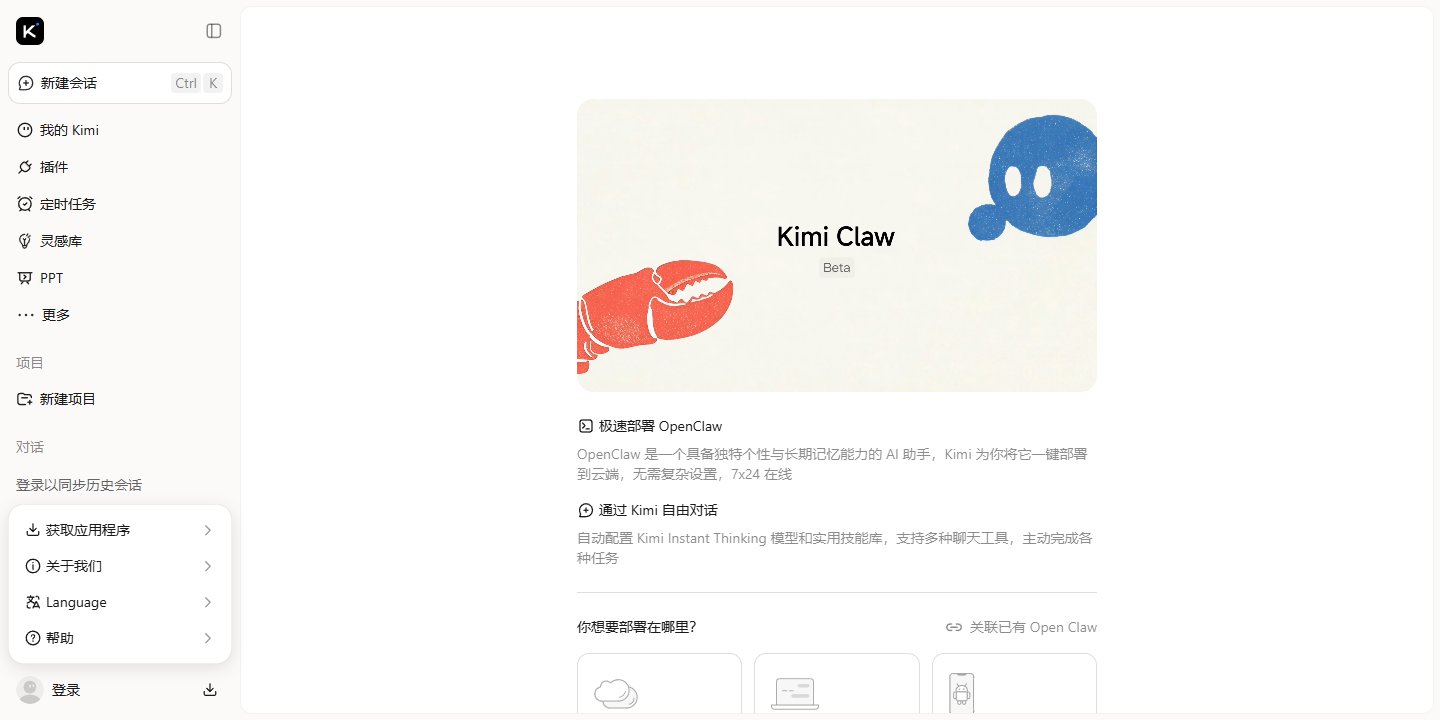Viewport: 1440px width, 720px height.
Task: Go to 定时任务 scheduled tasks
Action: pyautogui.click(x=120, y=204)
